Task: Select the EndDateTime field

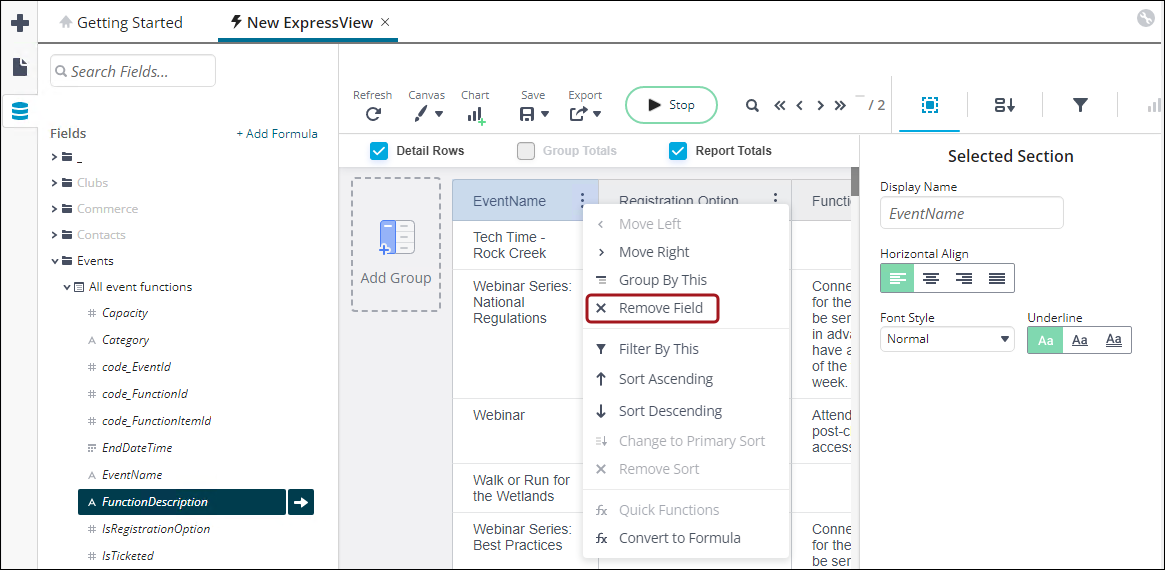Action: coord(137,448)
